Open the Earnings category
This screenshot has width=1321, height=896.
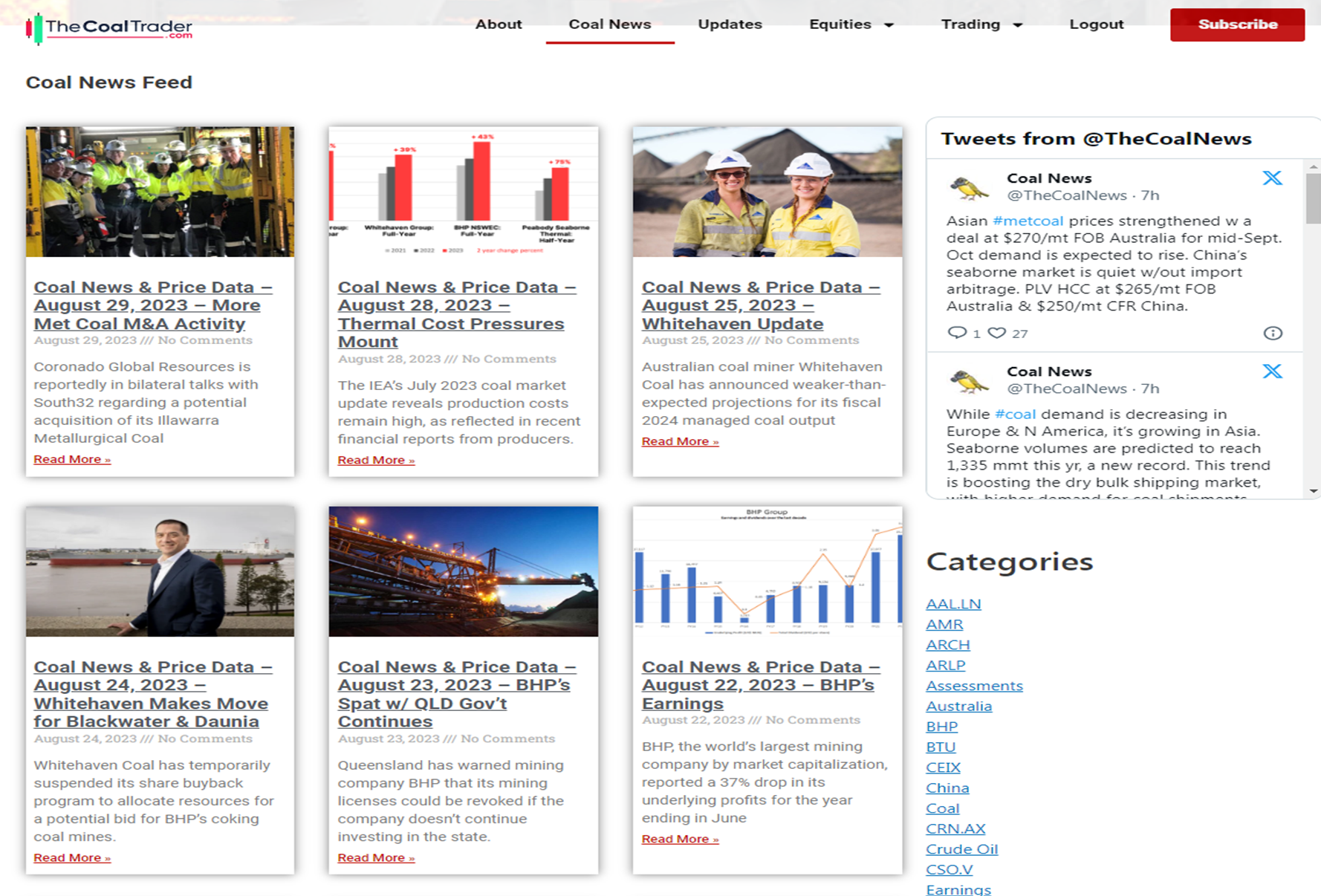click(x=958, y=889)
